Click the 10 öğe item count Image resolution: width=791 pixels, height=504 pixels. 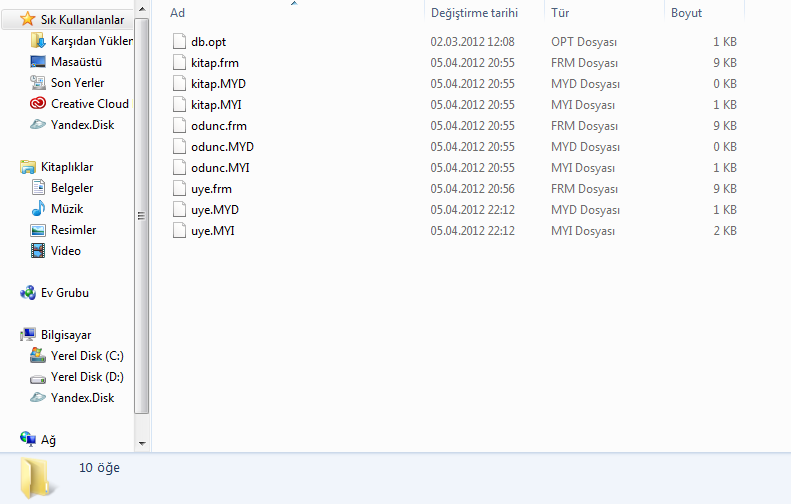[99, 468]
